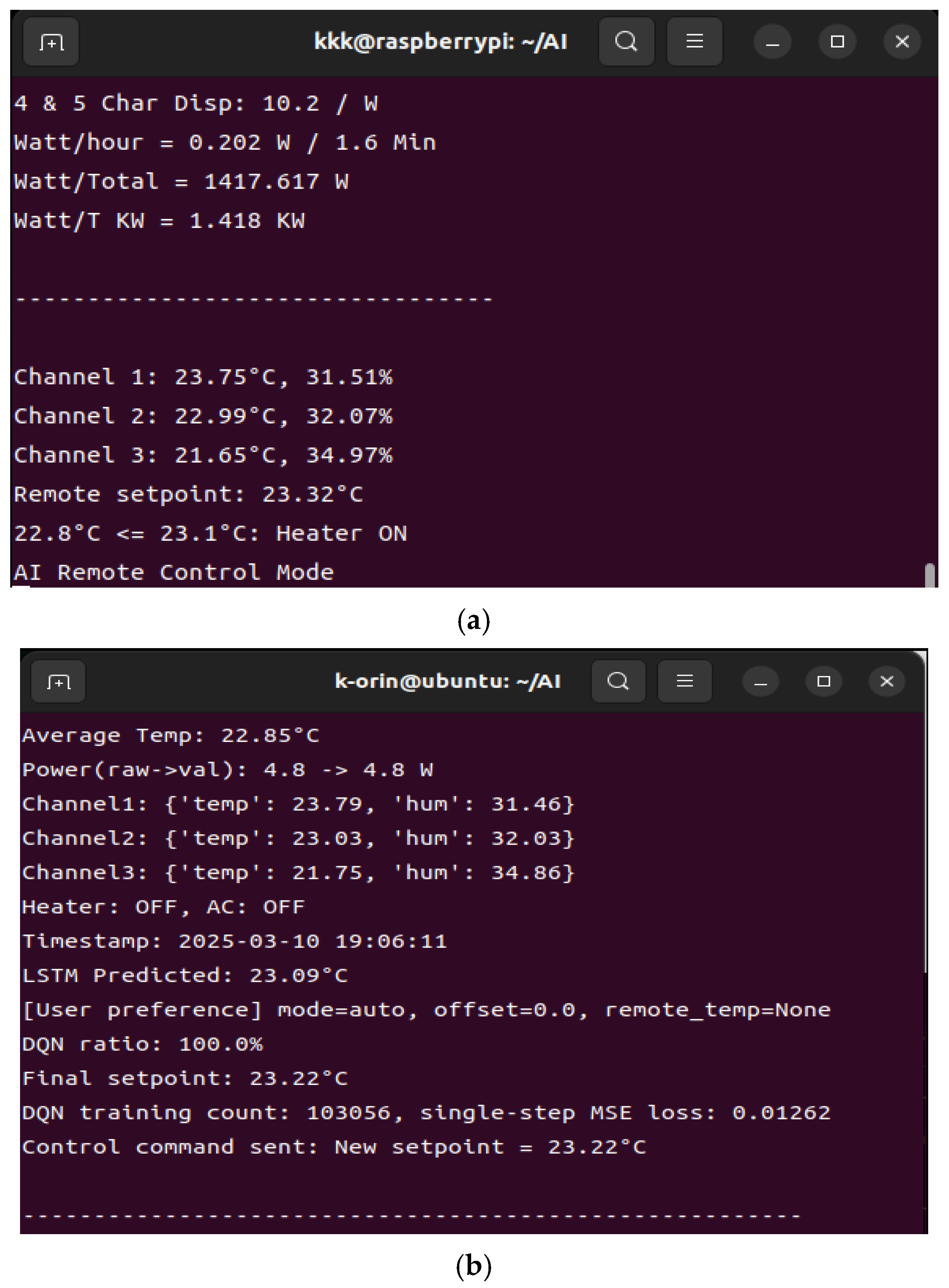This screenshot has height=1288, width=949.
Task: Open hamburger menu in k-orin@ubuntu terminal
Action: [x=684, y=682]
